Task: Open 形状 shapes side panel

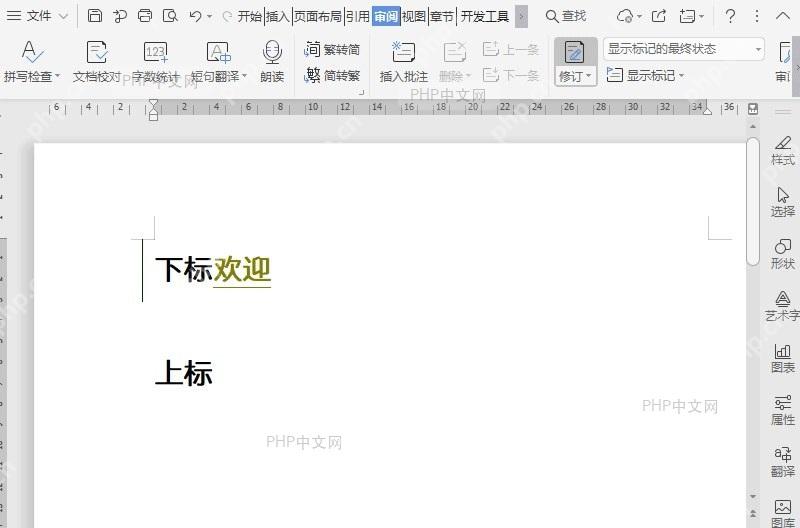Action: tap(783, 255)
